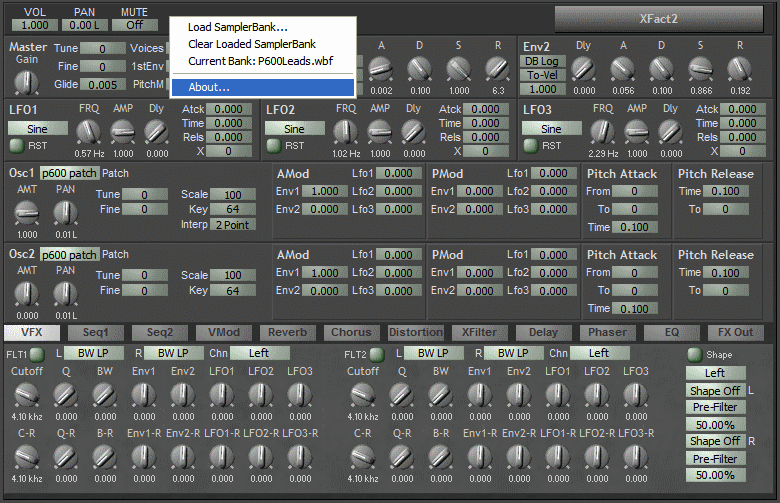Click the LFO2 AMP knob

tap(380, 132)
